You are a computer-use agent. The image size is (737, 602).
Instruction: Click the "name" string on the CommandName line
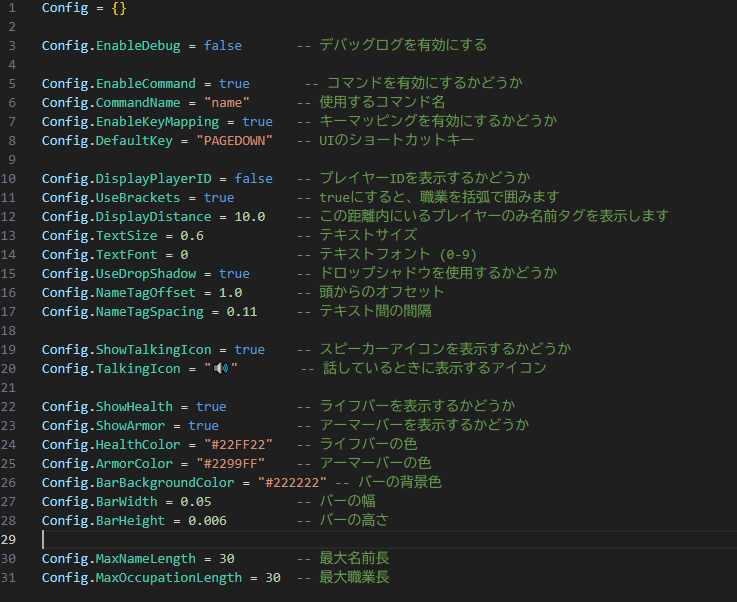[227, 102]
